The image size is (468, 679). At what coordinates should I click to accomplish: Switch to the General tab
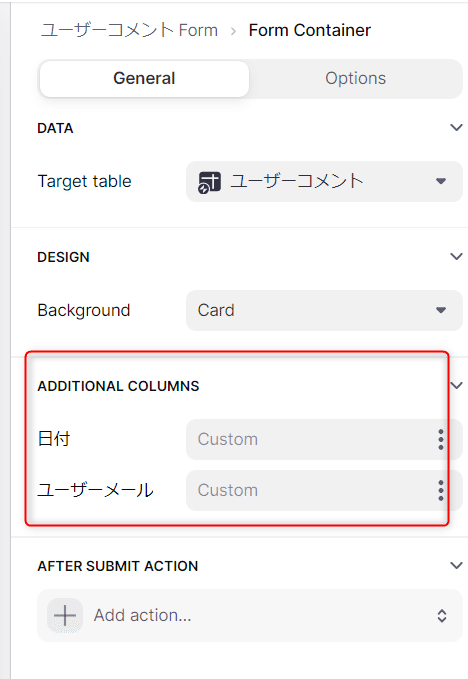[x=144, y=79]
